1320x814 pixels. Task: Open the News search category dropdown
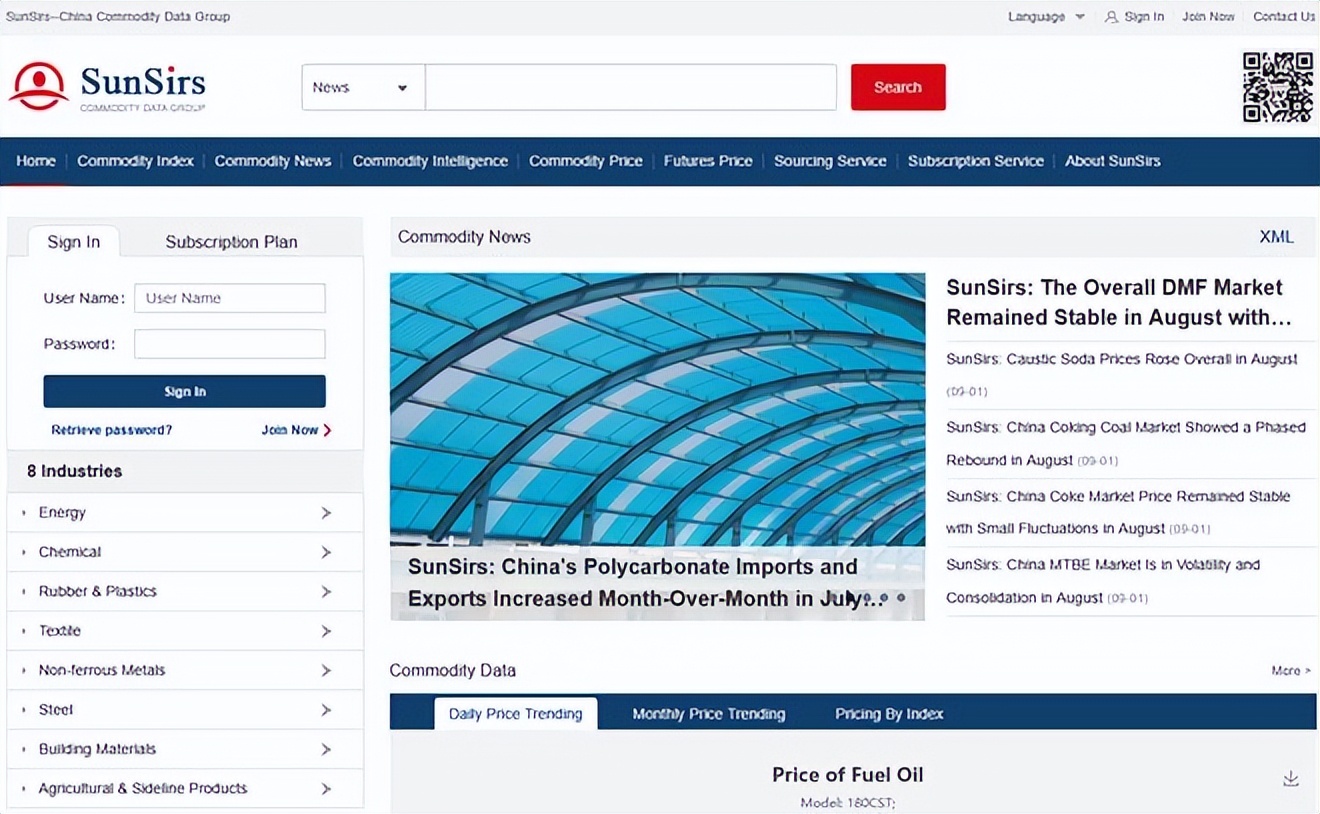(364, 88)
